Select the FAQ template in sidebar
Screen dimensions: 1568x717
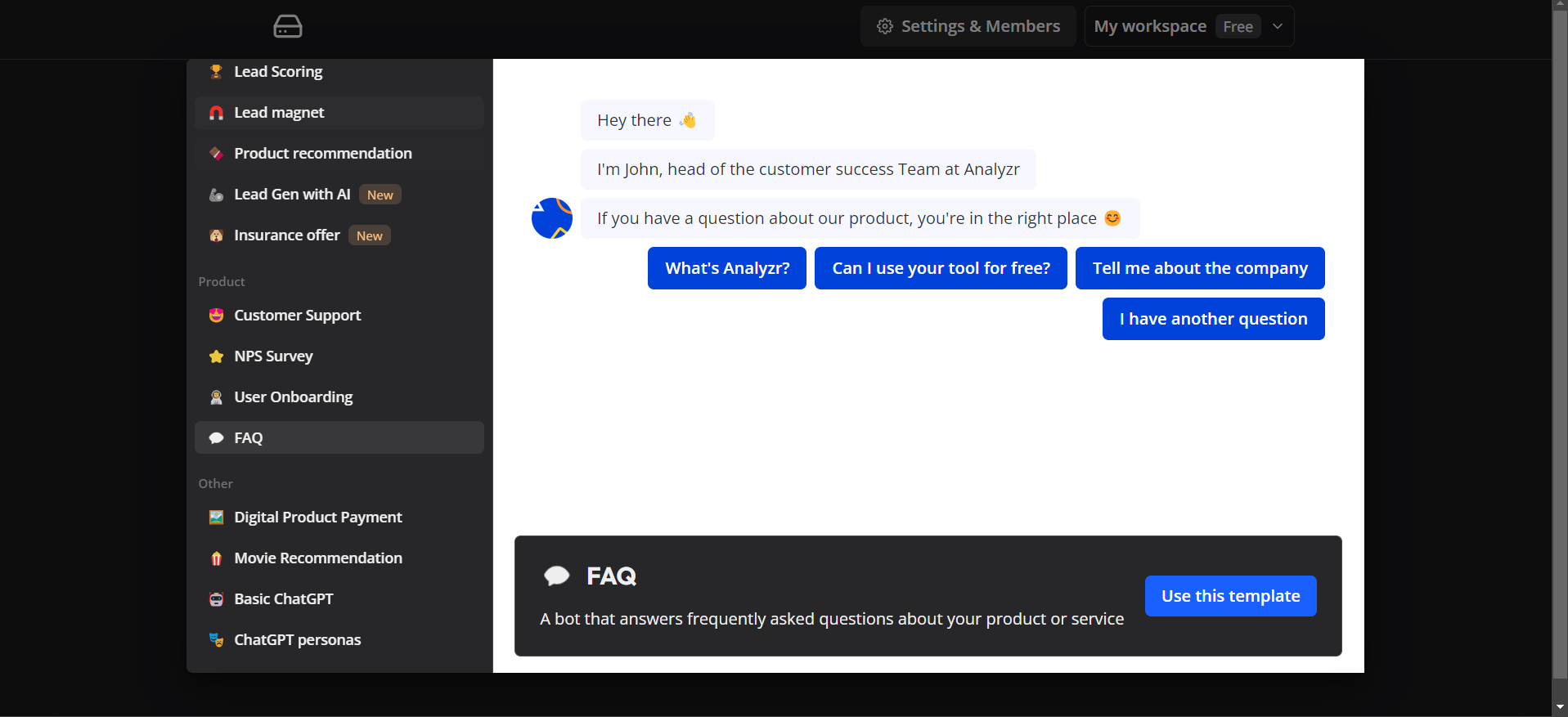339,437
